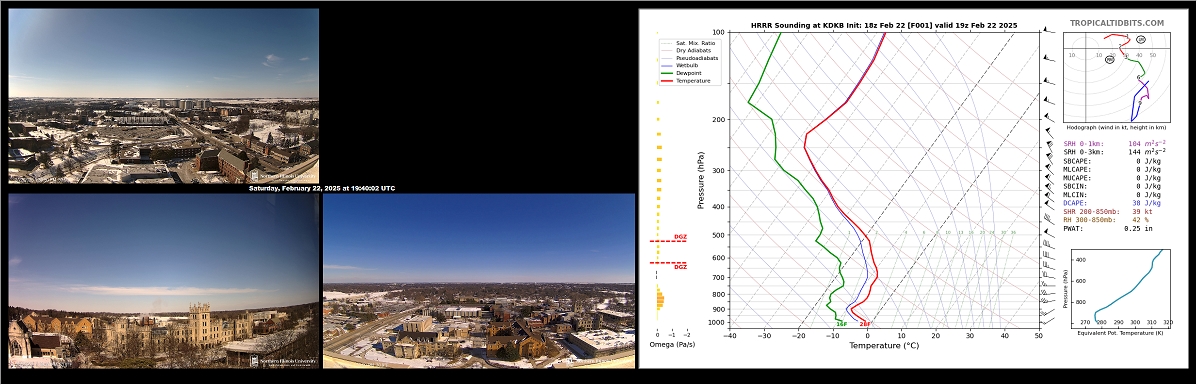1197x385 pixels.
Task: Click the TROPICALTIDBITS.COM watermark link
Action: tap(1116, 24)
